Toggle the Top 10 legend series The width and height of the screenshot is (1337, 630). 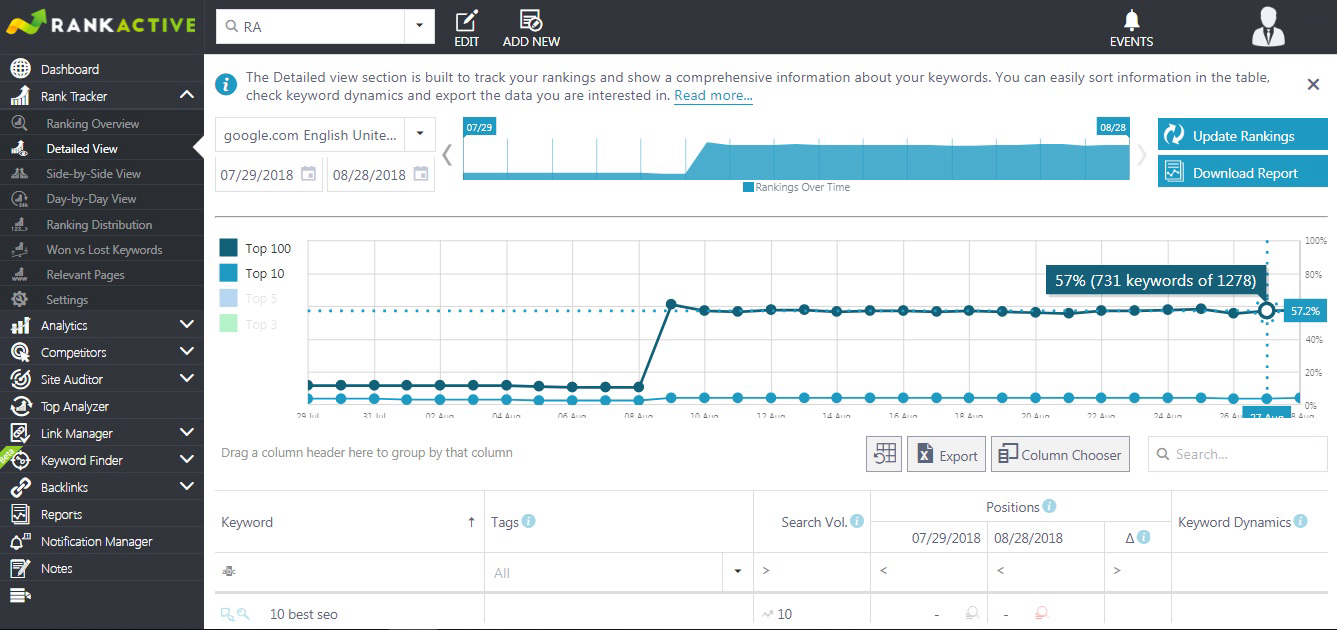252,273
